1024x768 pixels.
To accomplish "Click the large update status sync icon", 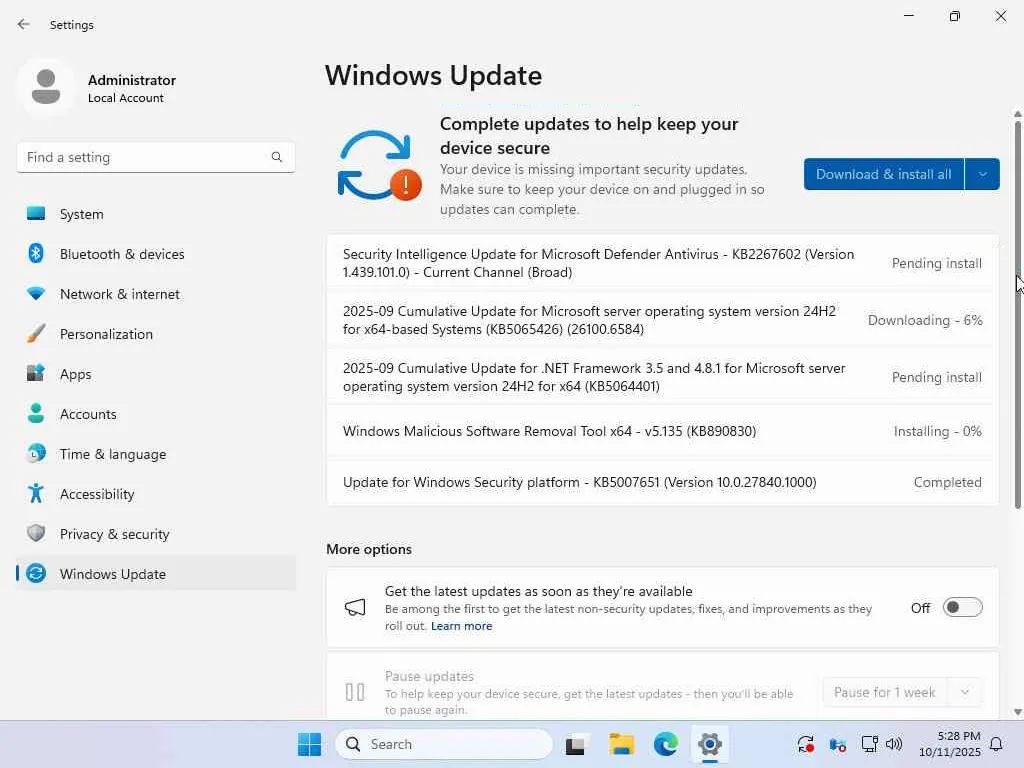I will (x=379, y=166).
